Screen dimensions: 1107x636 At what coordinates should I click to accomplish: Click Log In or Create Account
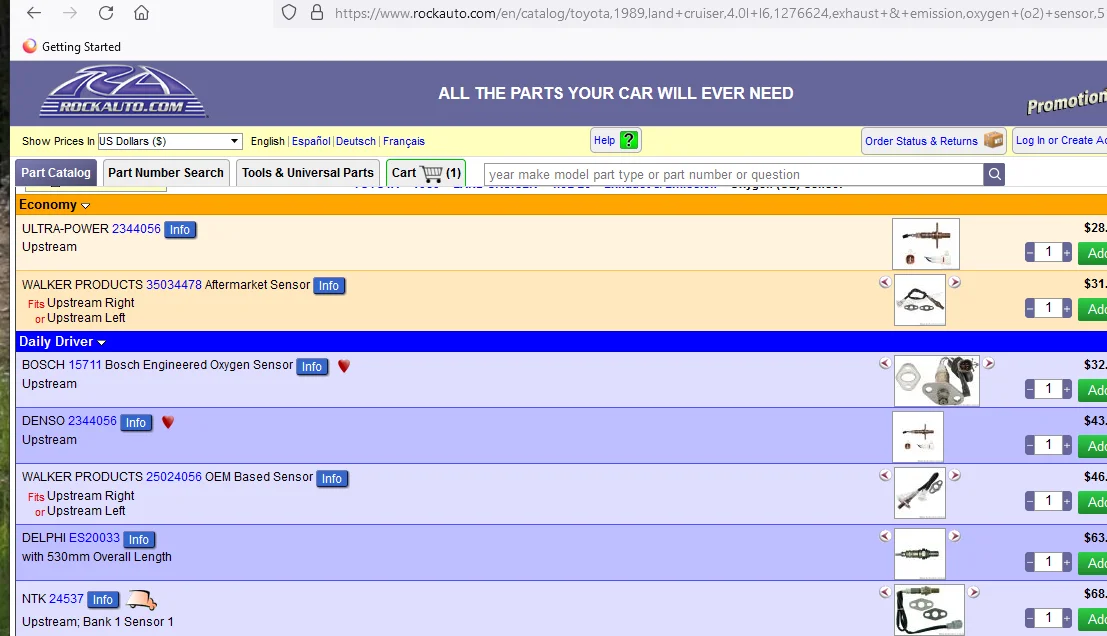tap(1060, 140)
